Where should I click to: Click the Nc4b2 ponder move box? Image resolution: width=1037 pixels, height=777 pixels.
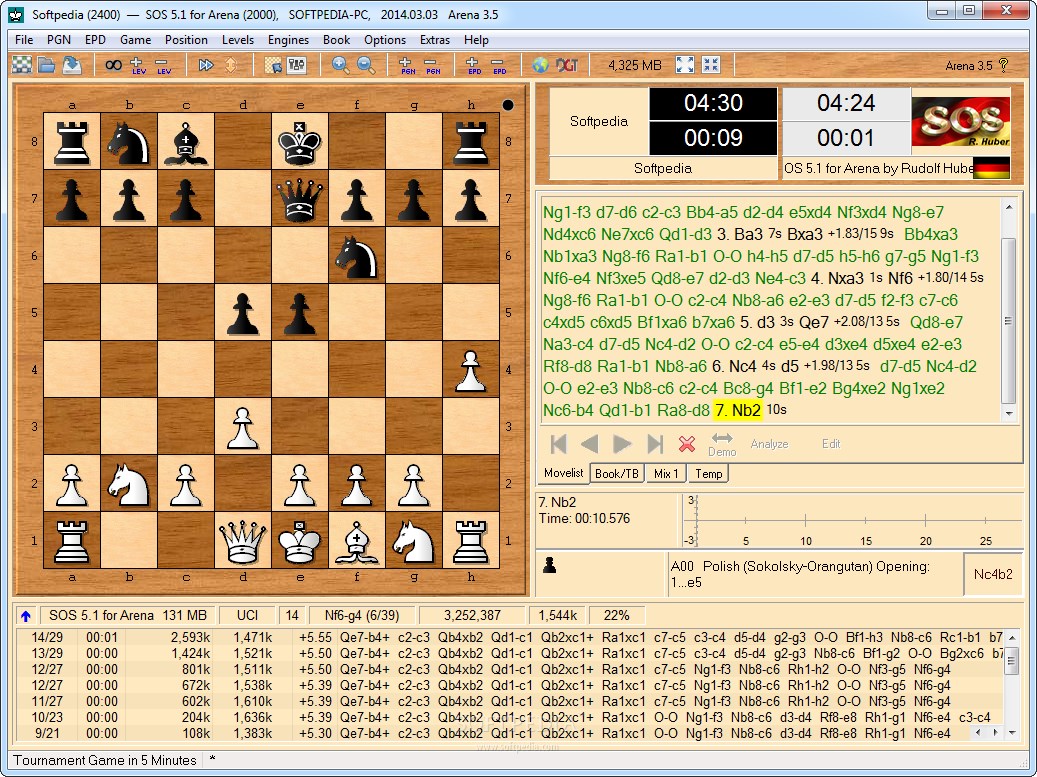993,574
